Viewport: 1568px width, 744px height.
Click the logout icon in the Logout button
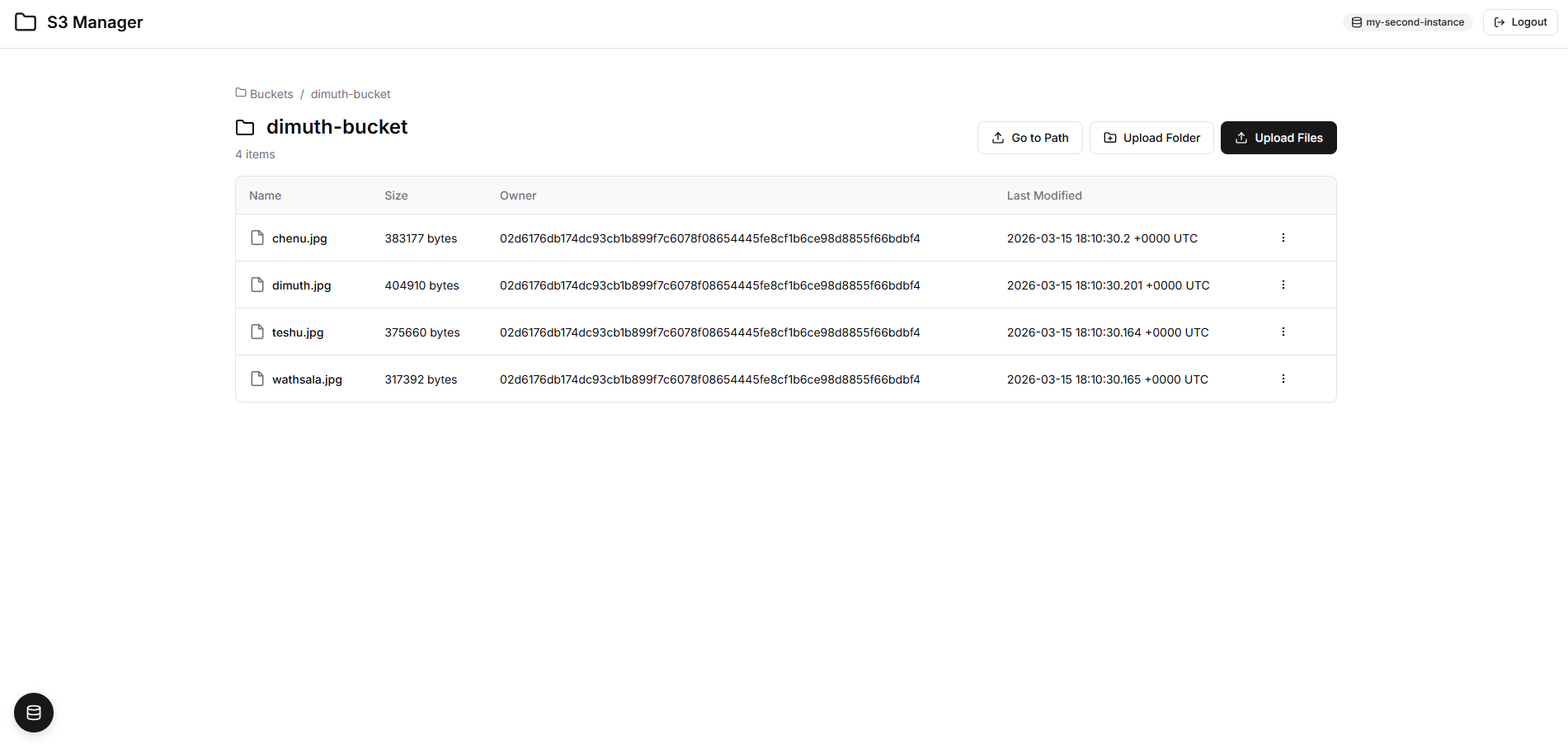tap(1497, 21)
